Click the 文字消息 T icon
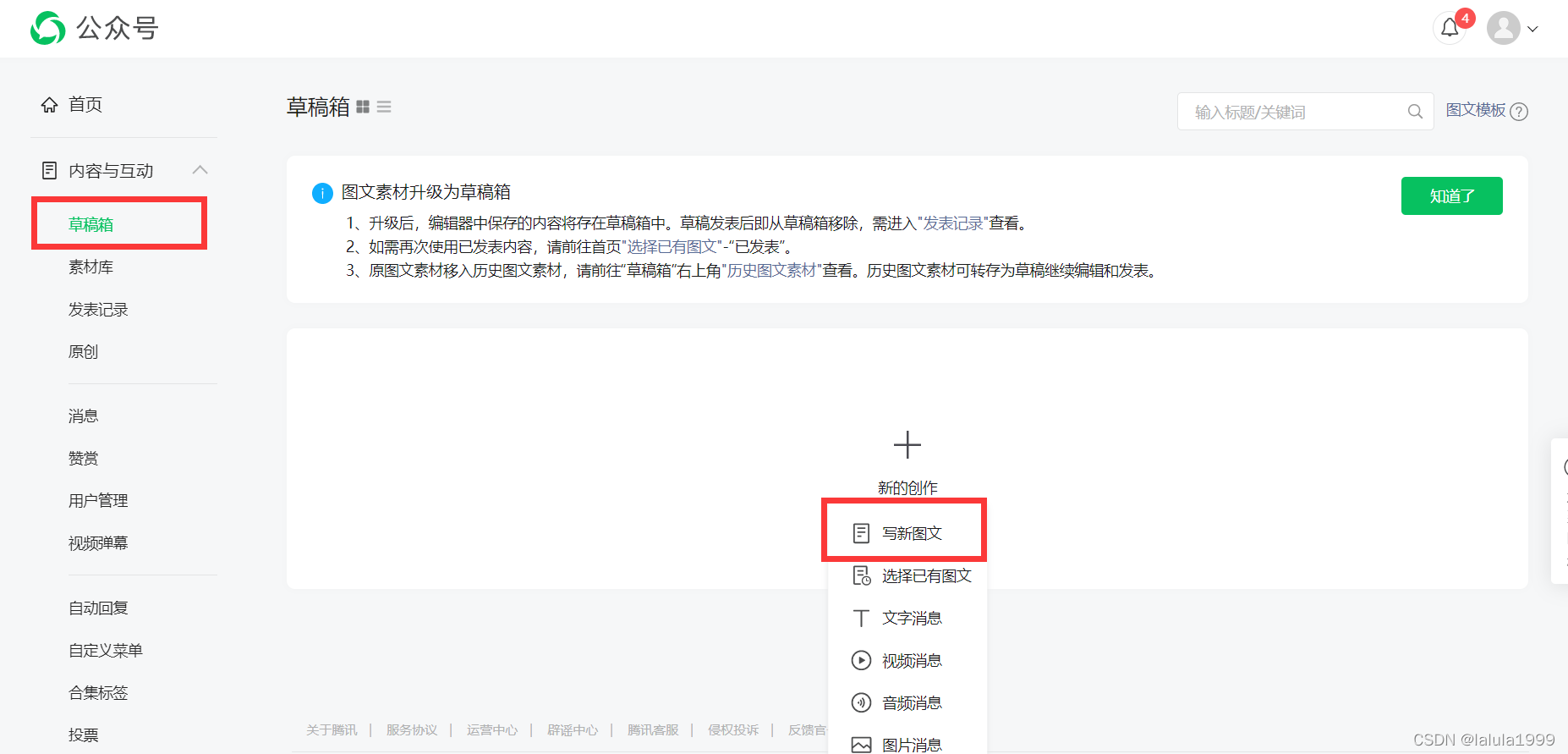 (x=861, y=619)
